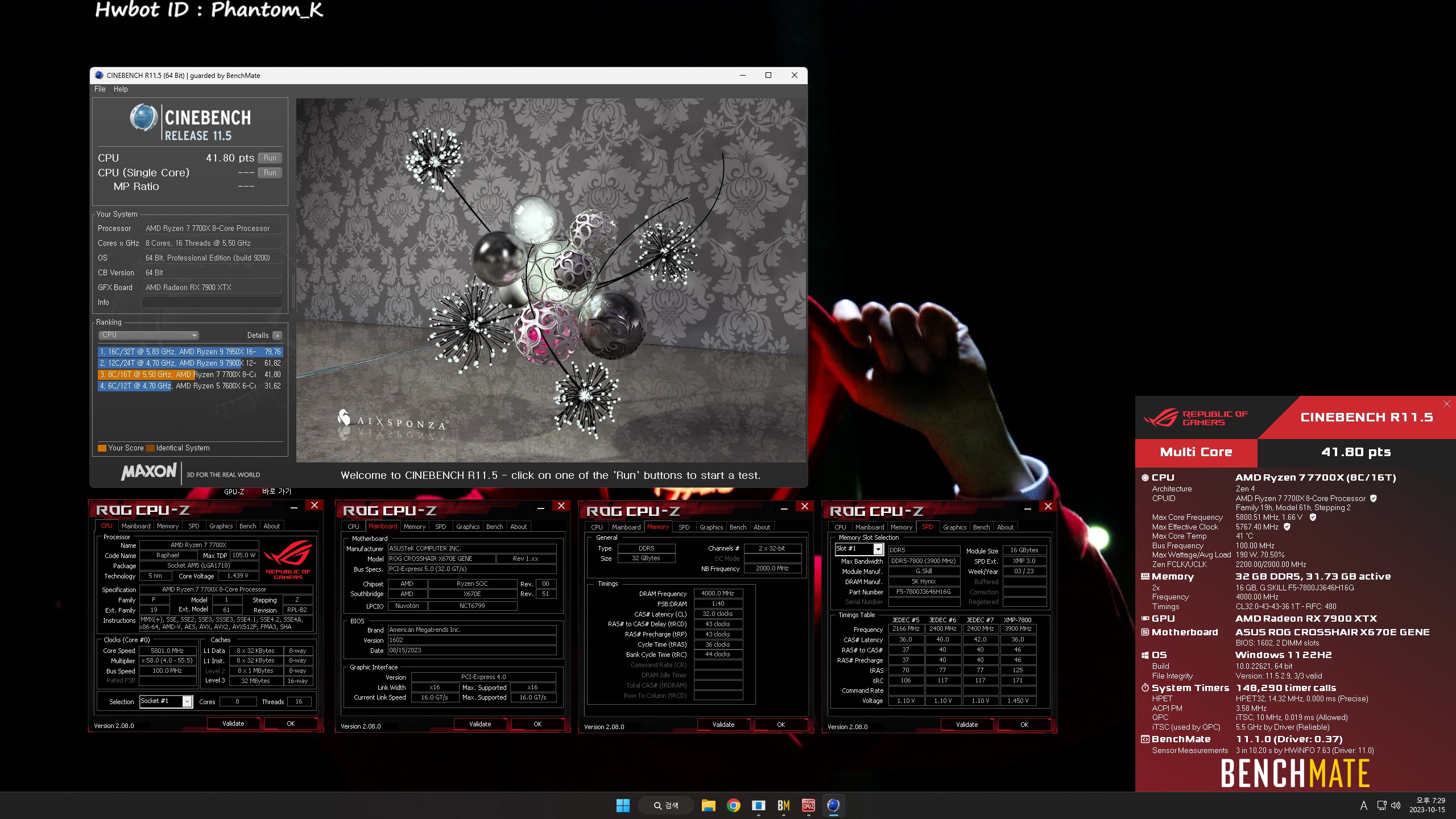Click the Cinebench title bar app icon
1456x819 pixels.
(99, 75)
